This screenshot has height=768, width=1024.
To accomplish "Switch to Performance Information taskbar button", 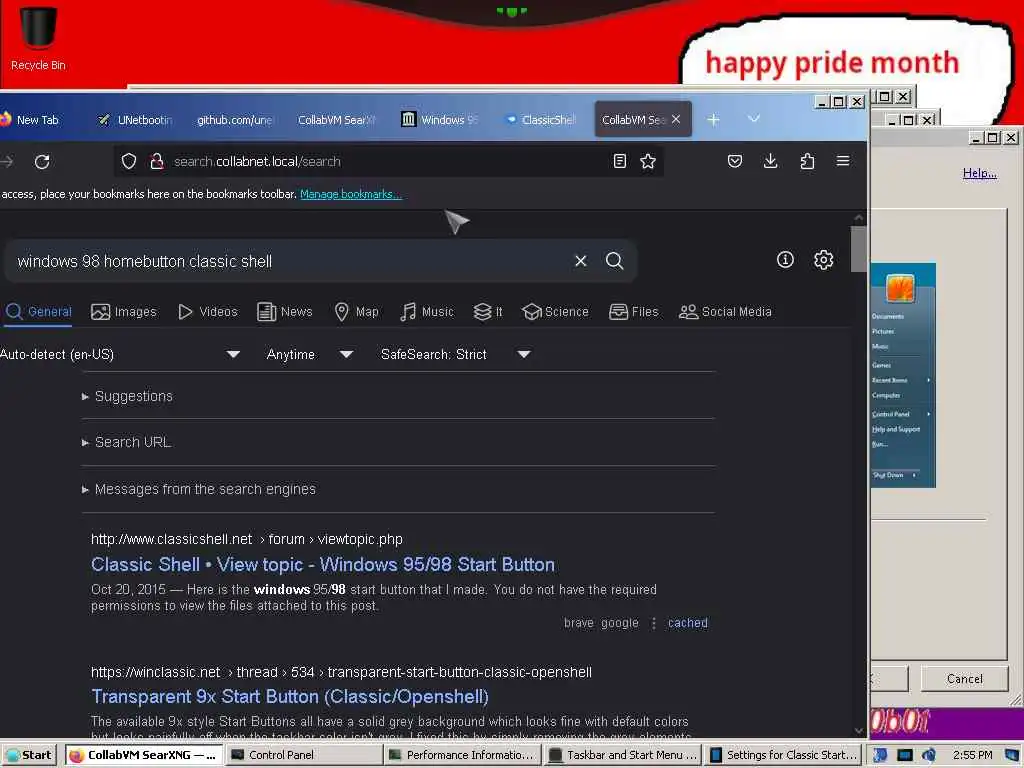I will point(462,755).
